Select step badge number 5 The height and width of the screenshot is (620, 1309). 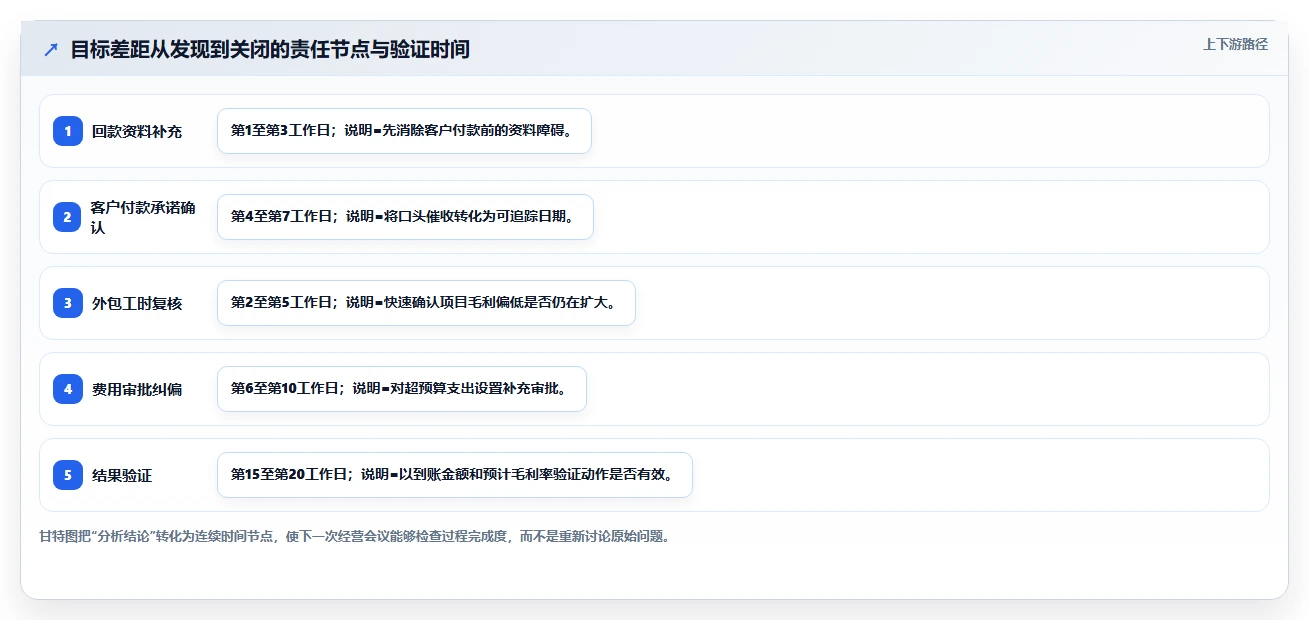pos(68,475)
